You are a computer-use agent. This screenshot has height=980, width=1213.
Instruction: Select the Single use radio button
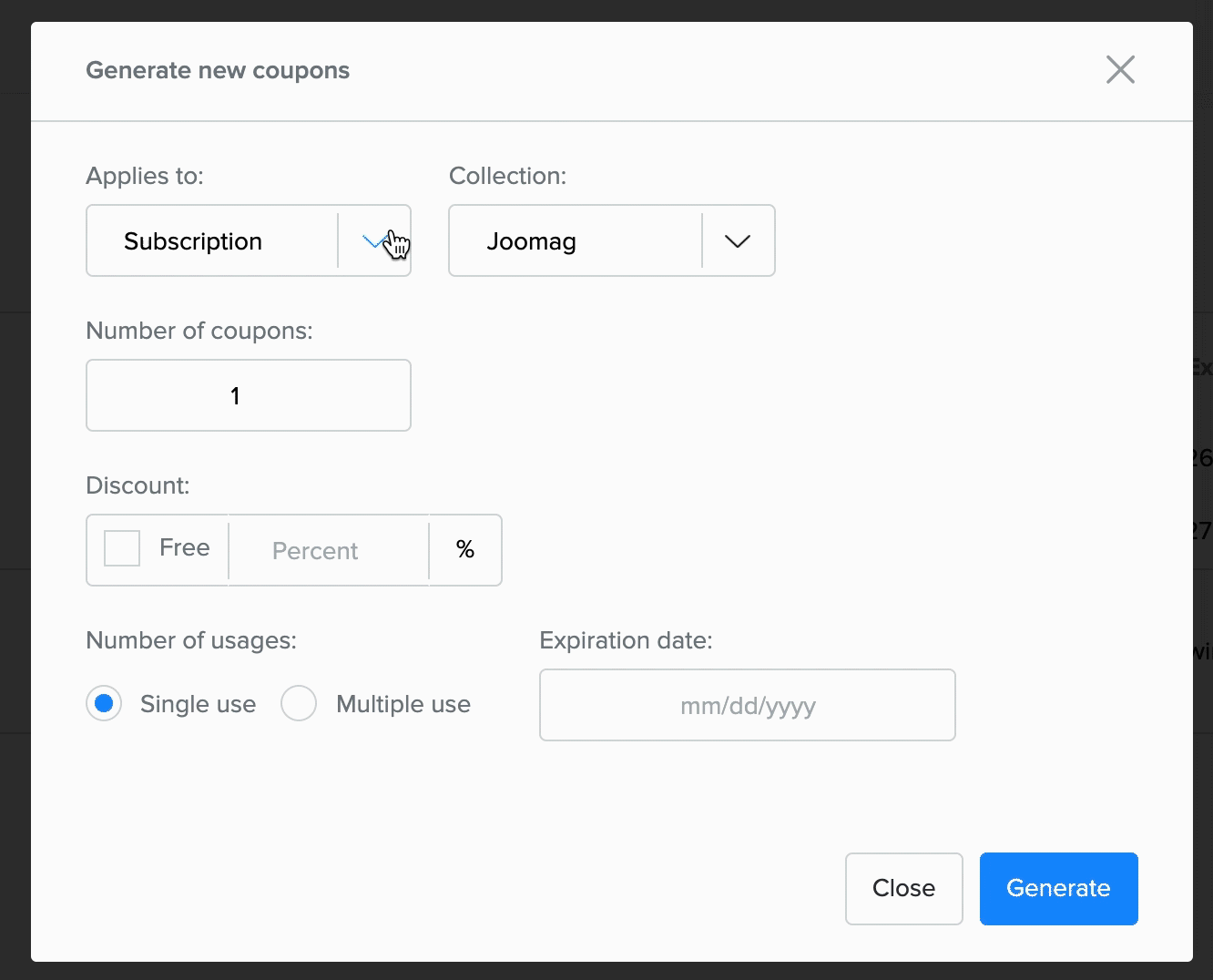click(x=104, y=704)
